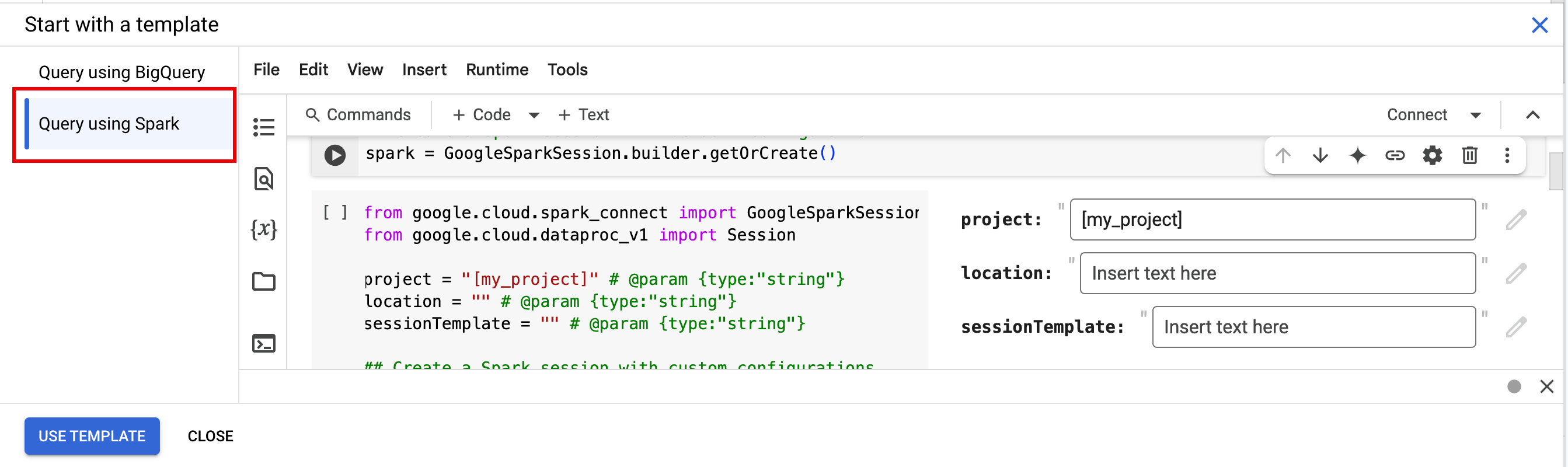This screenshot has height=467, width=1568.
Task: Open cell settings gear icon
Action: pos(1431,155)
